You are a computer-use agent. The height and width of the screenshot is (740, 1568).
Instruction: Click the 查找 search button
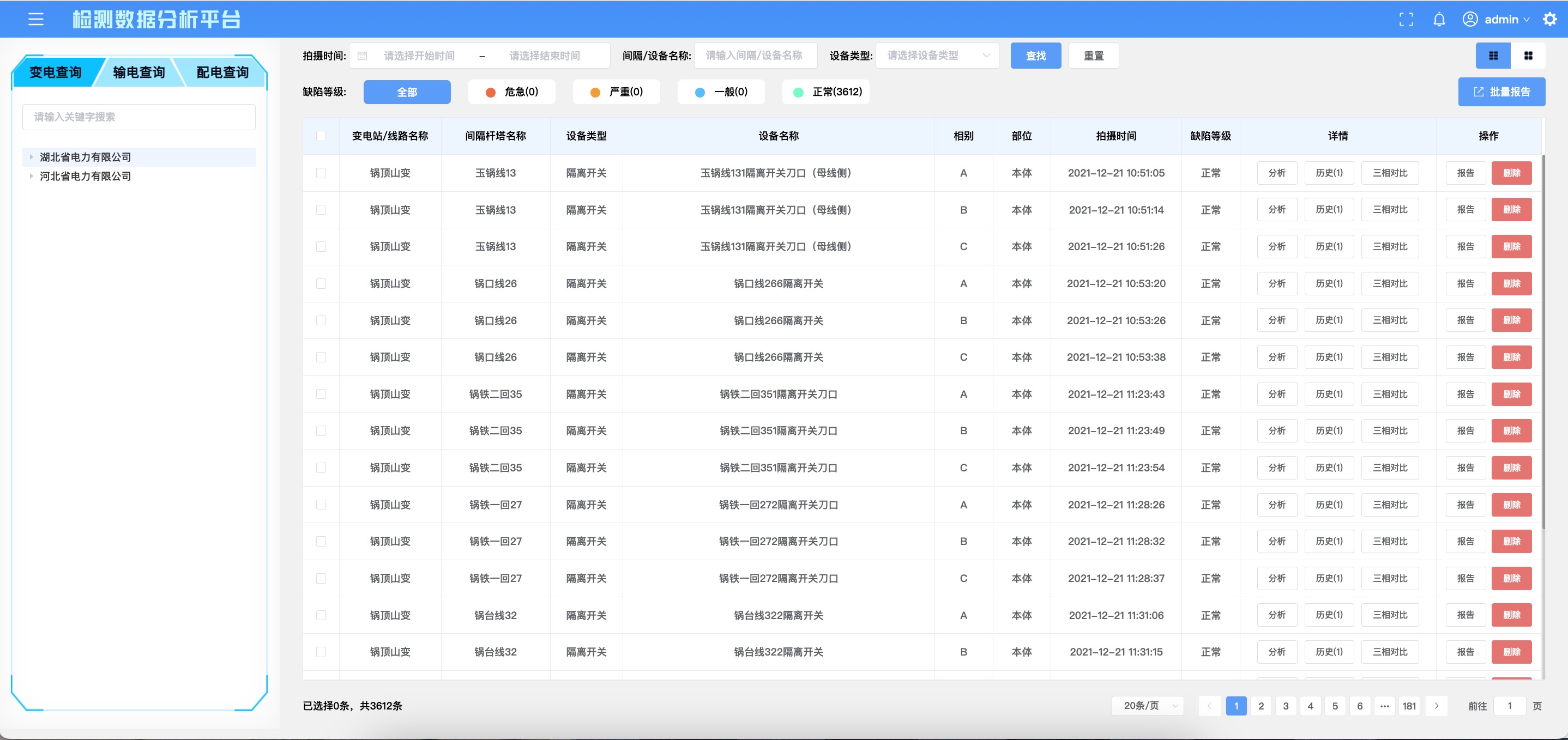[x=1036, y=56]
